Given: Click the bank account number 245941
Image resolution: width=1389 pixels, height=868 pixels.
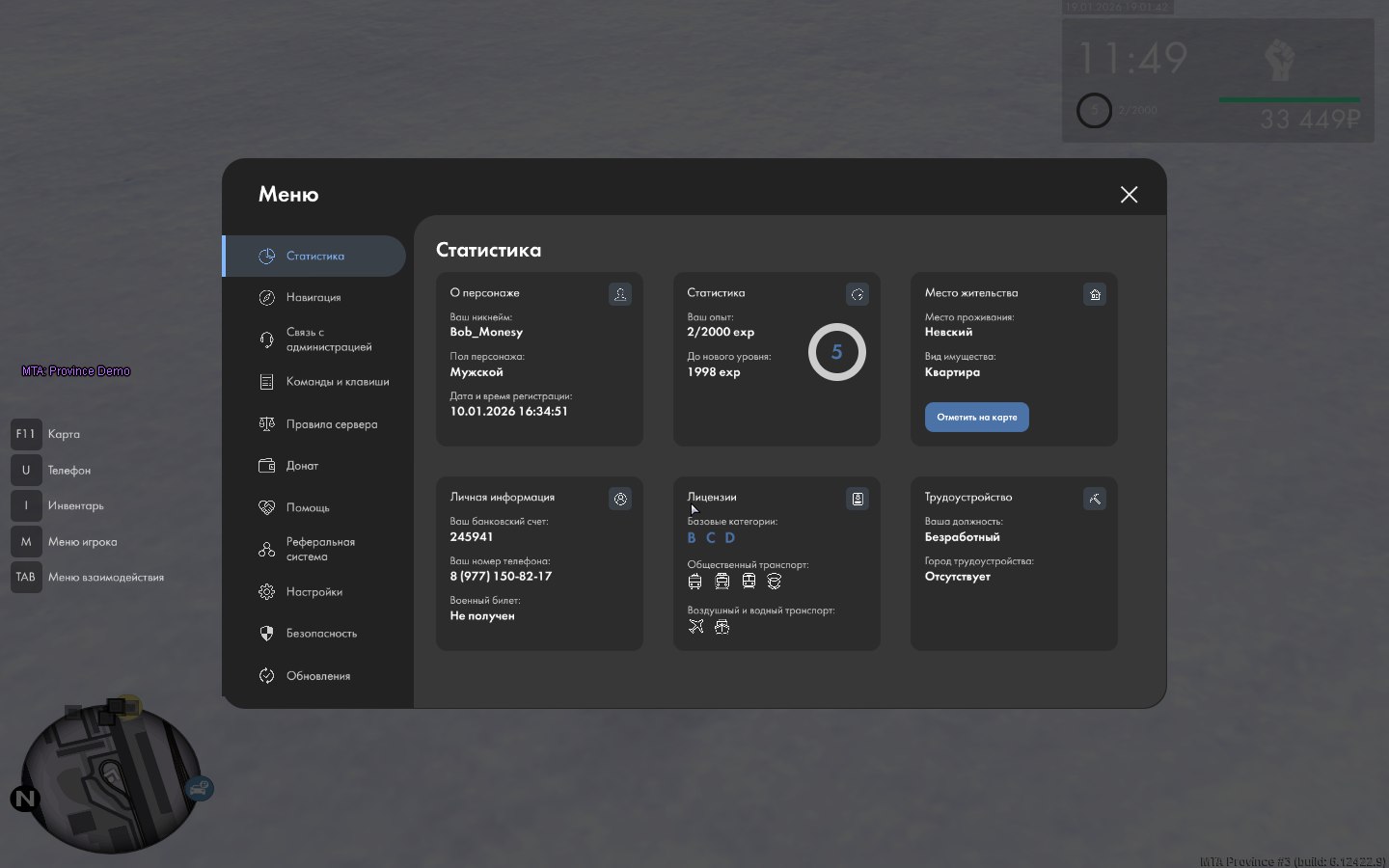Looking at the screenshot, I should coord(472,537).
